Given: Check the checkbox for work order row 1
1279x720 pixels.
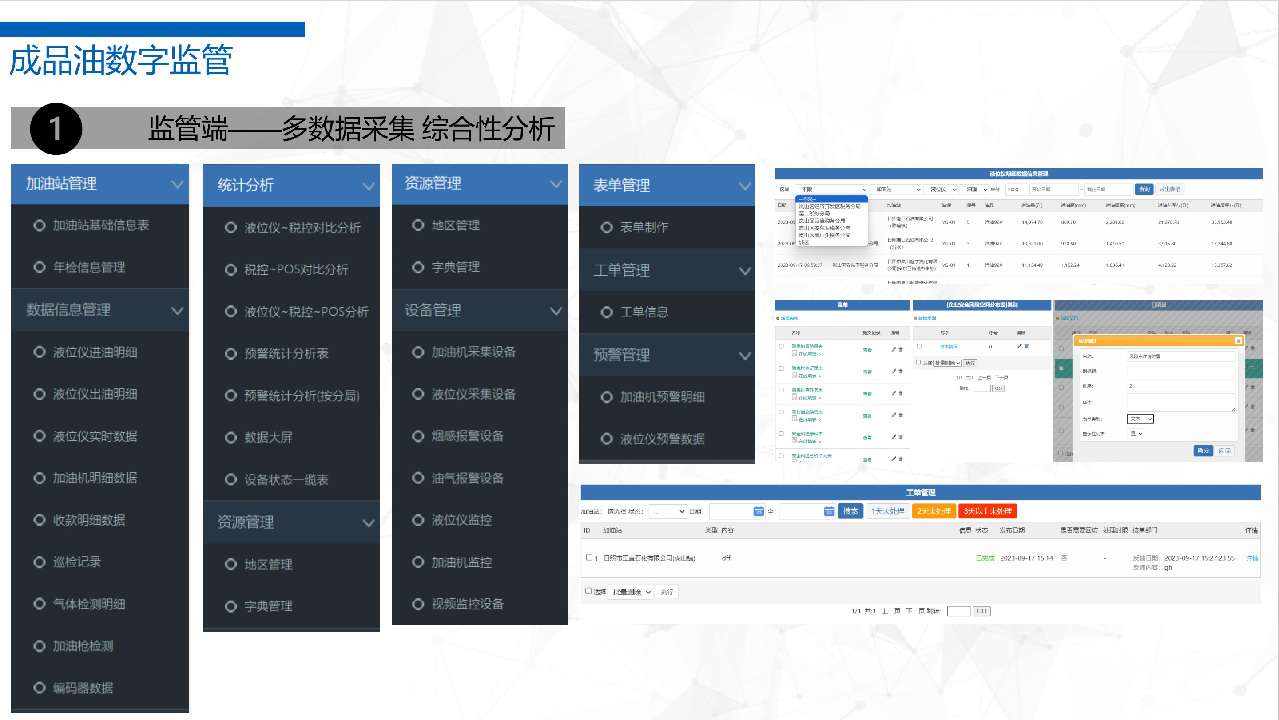Looking at the screenshot, I should [x=589, y=558].
